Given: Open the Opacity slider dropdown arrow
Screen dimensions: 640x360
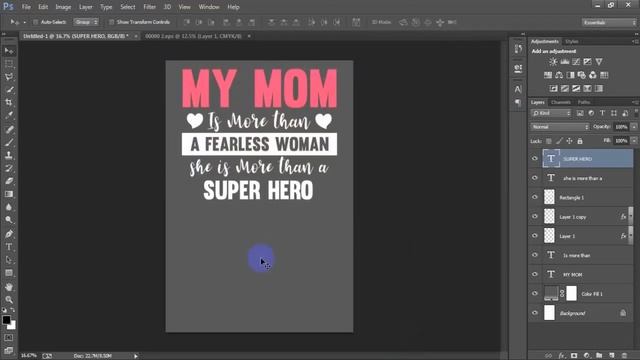Looking at the screenshot, I should pyautogui.click(x=634, y=127).
